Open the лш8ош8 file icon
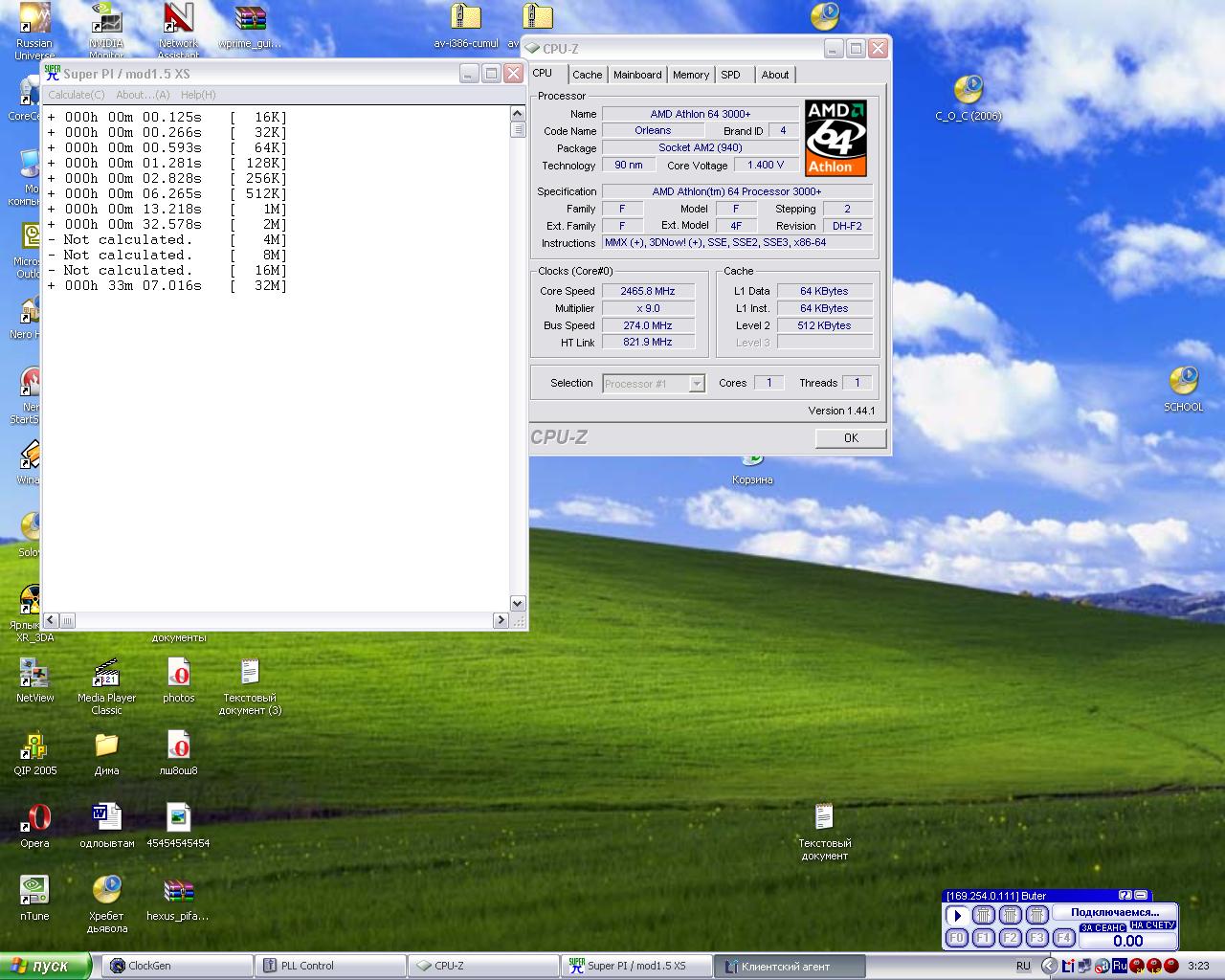The image size is (1225, 980). coord(178,753)
